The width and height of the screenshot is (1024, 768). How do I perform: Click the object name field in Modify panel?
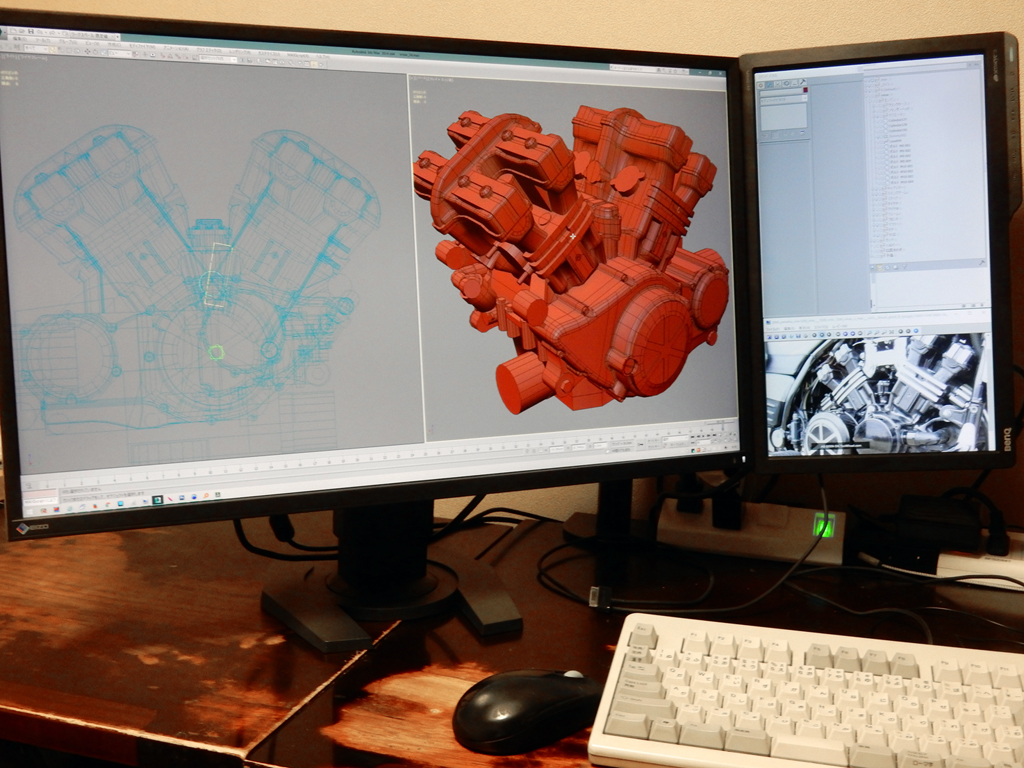[x=781, y=94]
